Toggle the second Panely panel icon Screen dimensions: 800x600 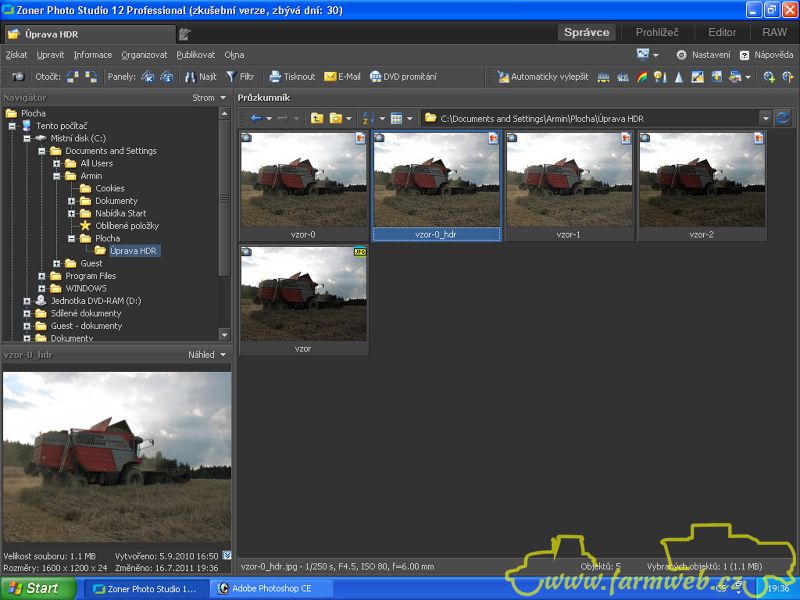[x=167, y=76]
